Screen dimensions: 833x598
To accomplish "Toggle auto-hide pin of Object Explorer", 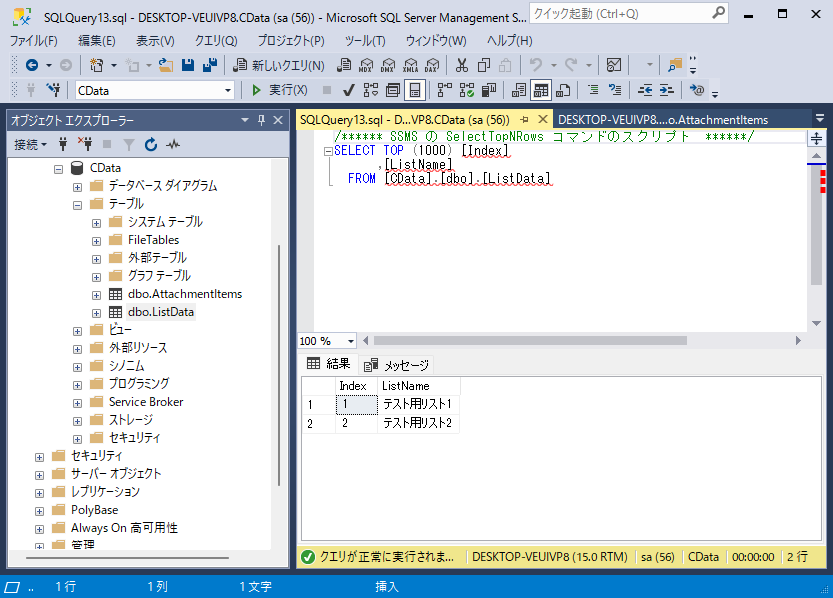I will (x=261, y=120).
